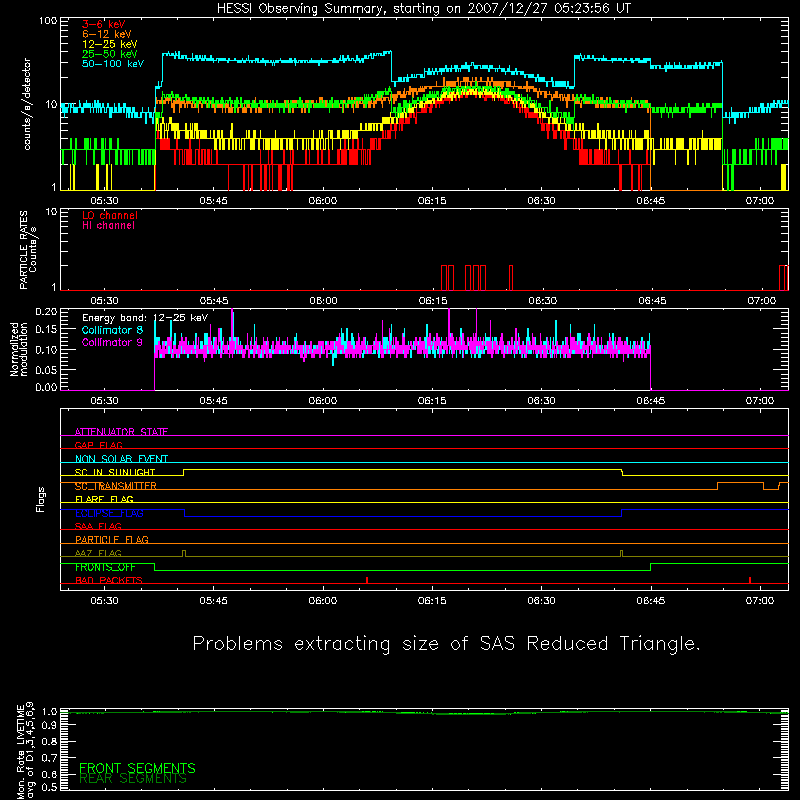Click the 07:00 tick label under the particle rates plot
The height and width of the screenshot is (800, 800).
(761, 301)
